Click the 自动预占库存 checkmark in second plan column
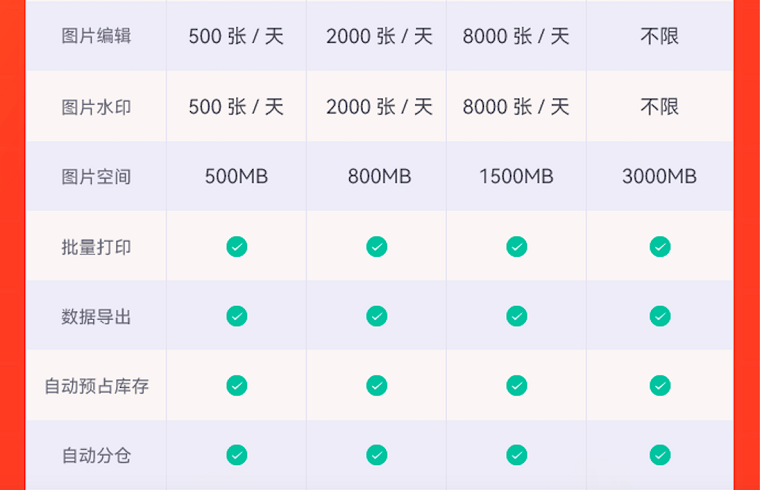 click(x=377, y=386)
